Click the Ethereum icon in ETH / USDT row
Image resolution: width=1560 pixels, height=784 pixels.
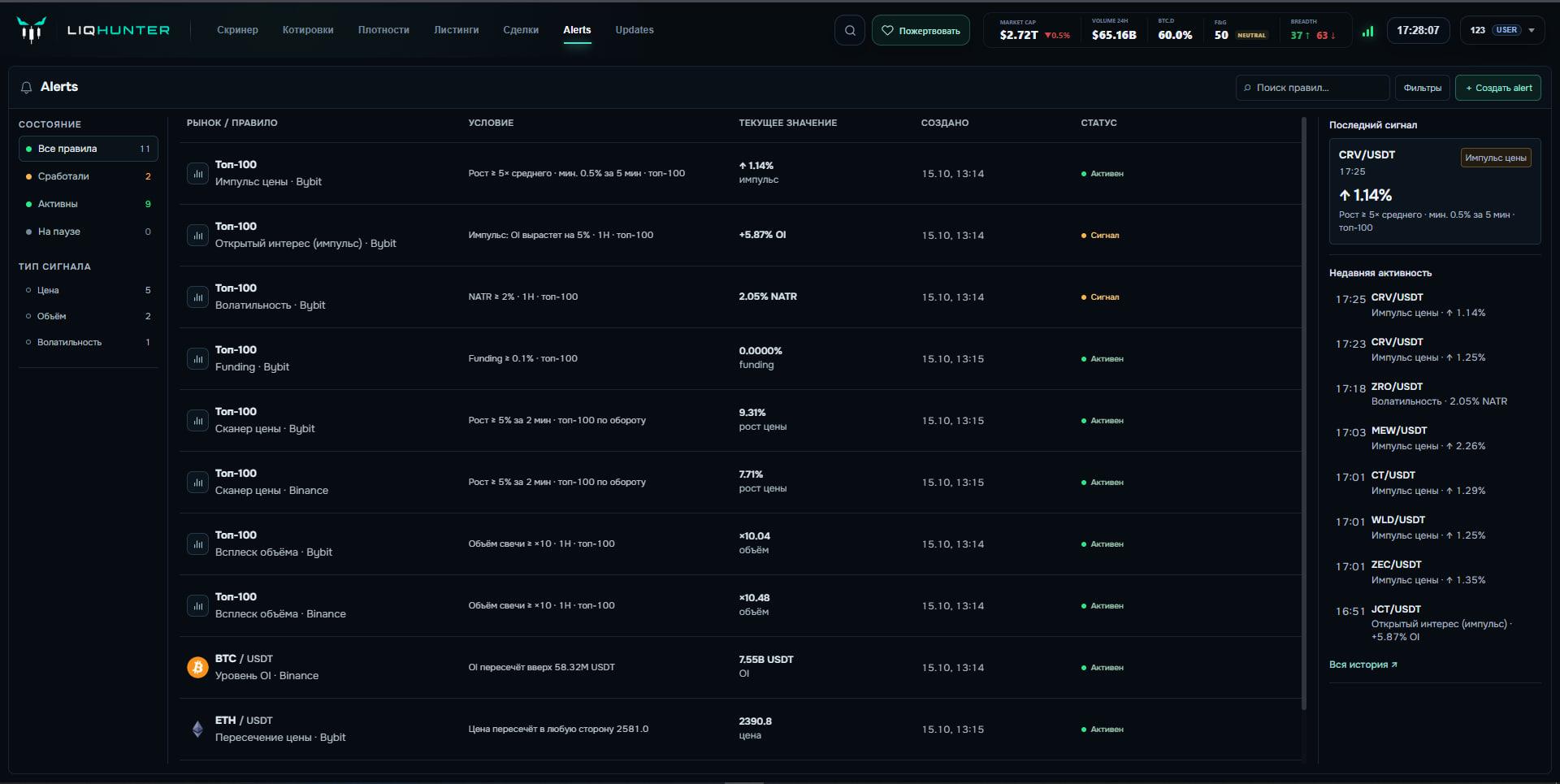[197, 729]
